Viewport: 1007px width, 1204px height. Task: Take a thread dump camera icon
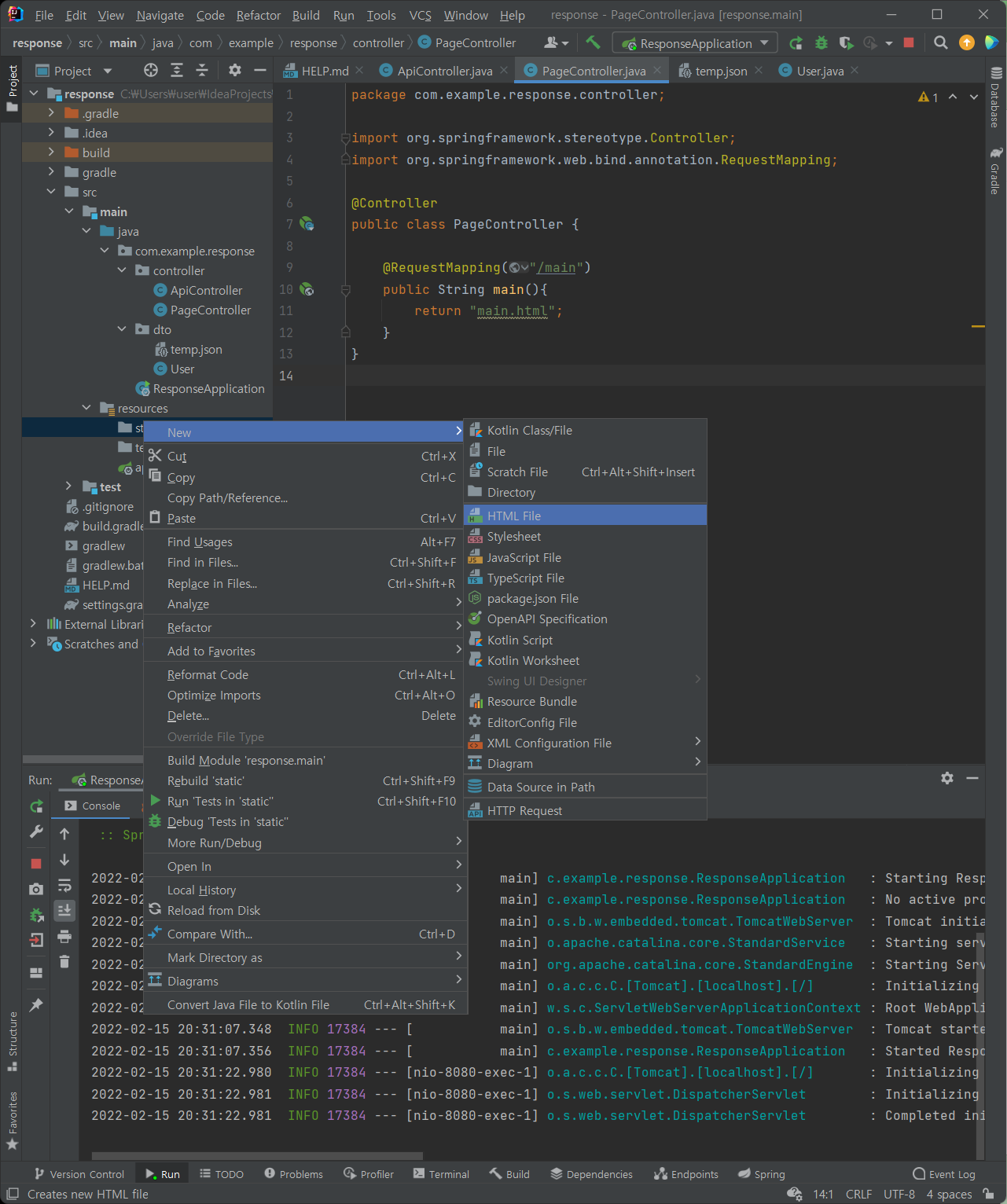coord(36,889)
